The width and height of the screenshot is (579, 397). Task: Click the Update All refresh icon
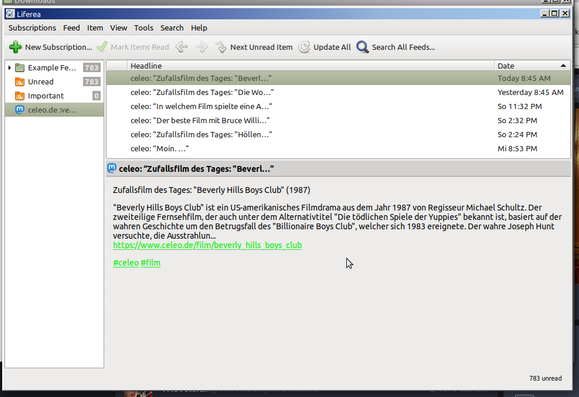point(304,47)
